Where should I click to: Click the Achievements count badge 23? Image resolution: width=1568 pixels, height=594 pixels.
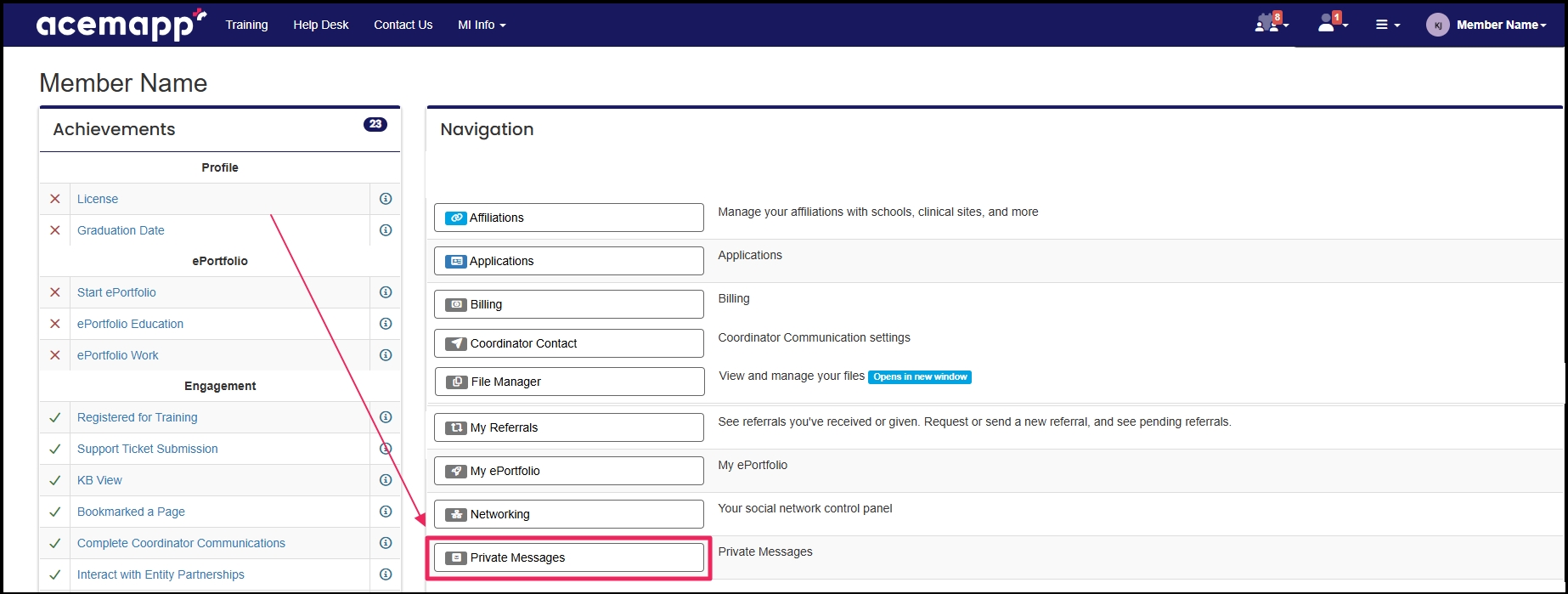[x=375, y=124]
